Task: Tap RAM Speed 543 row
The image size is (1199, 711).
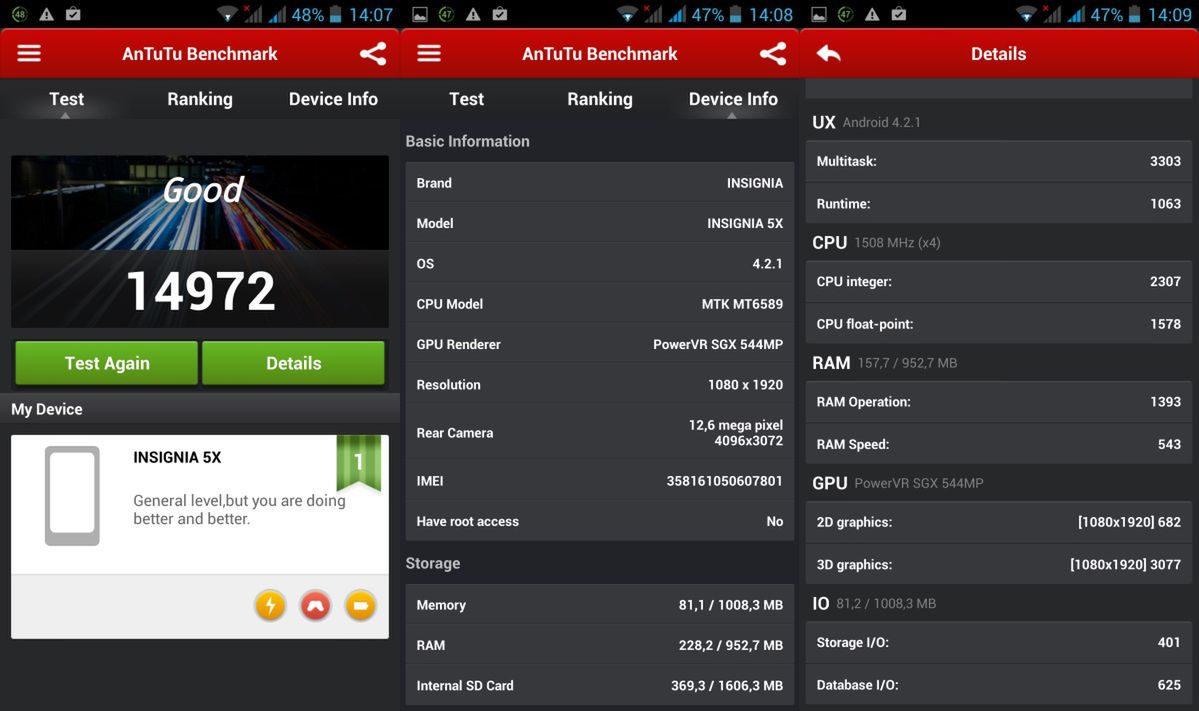Action: click(x=999, y=444)
